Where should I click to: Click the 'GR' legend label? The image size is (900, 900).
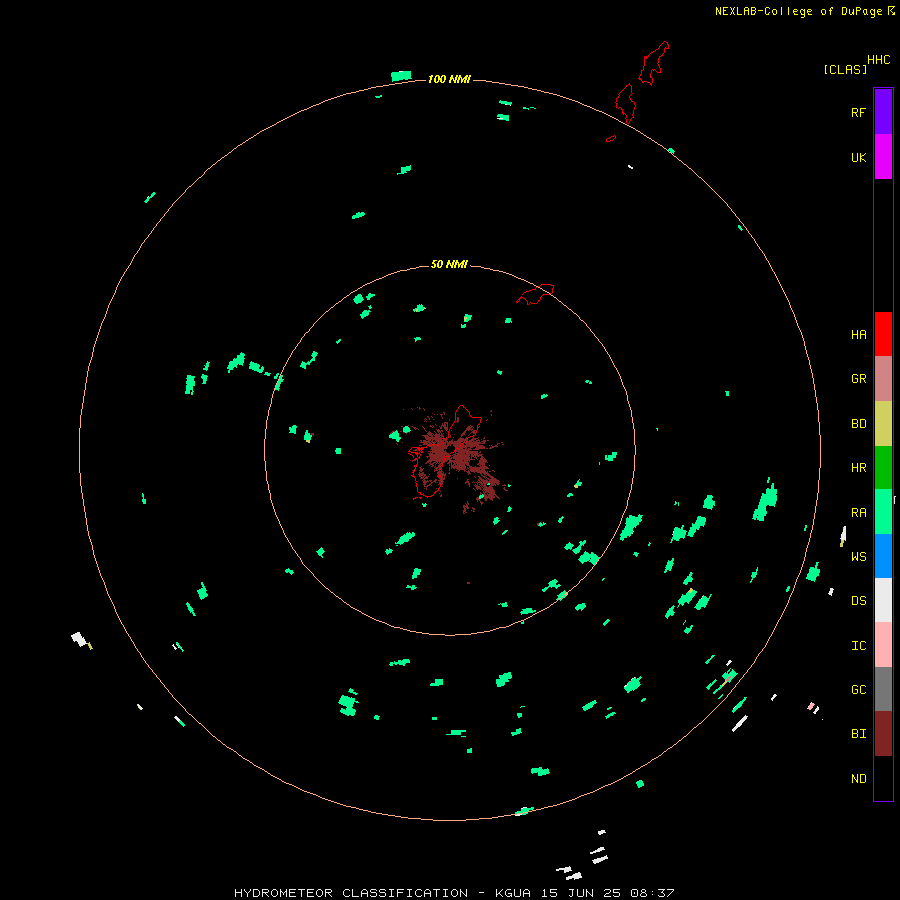858,379
